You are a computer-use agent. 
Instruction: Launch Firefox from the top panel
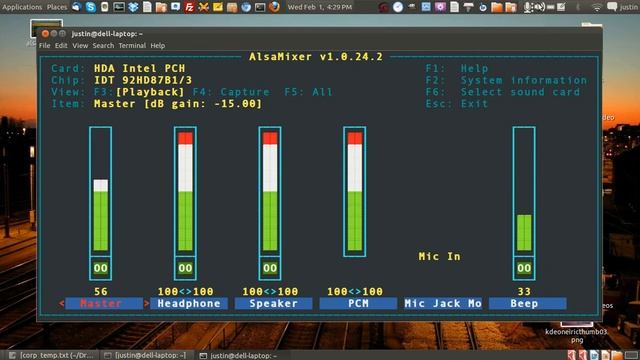click(x=274, y=7)
